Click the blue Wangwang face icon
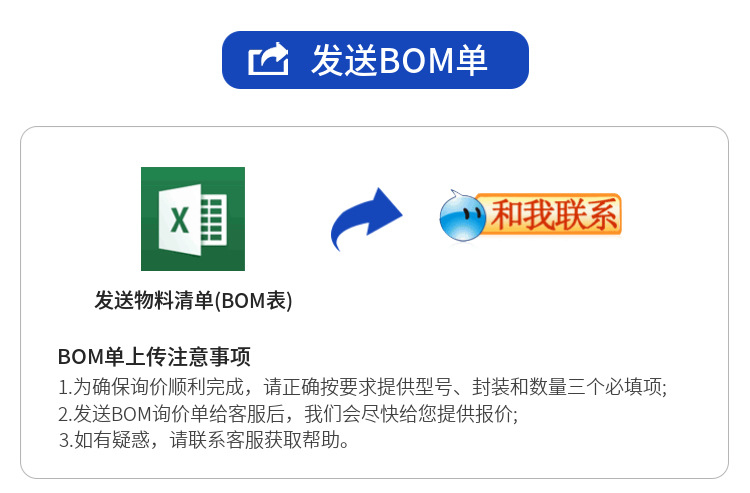This screenshot has width=750, height=493. tap(463, 217)
